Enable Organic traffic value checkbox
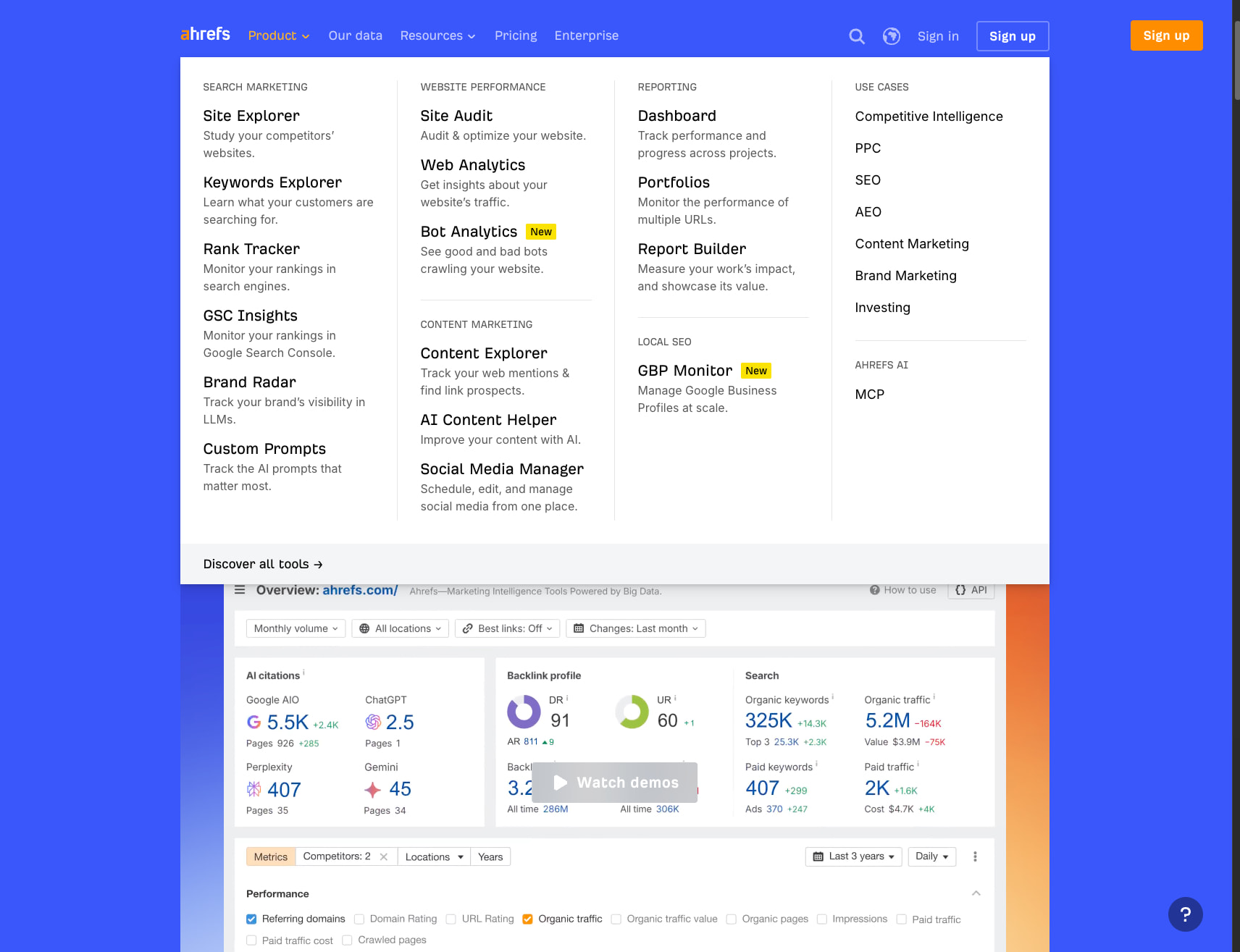This screenshot has height=952, width=1240. tap(616, 919)
